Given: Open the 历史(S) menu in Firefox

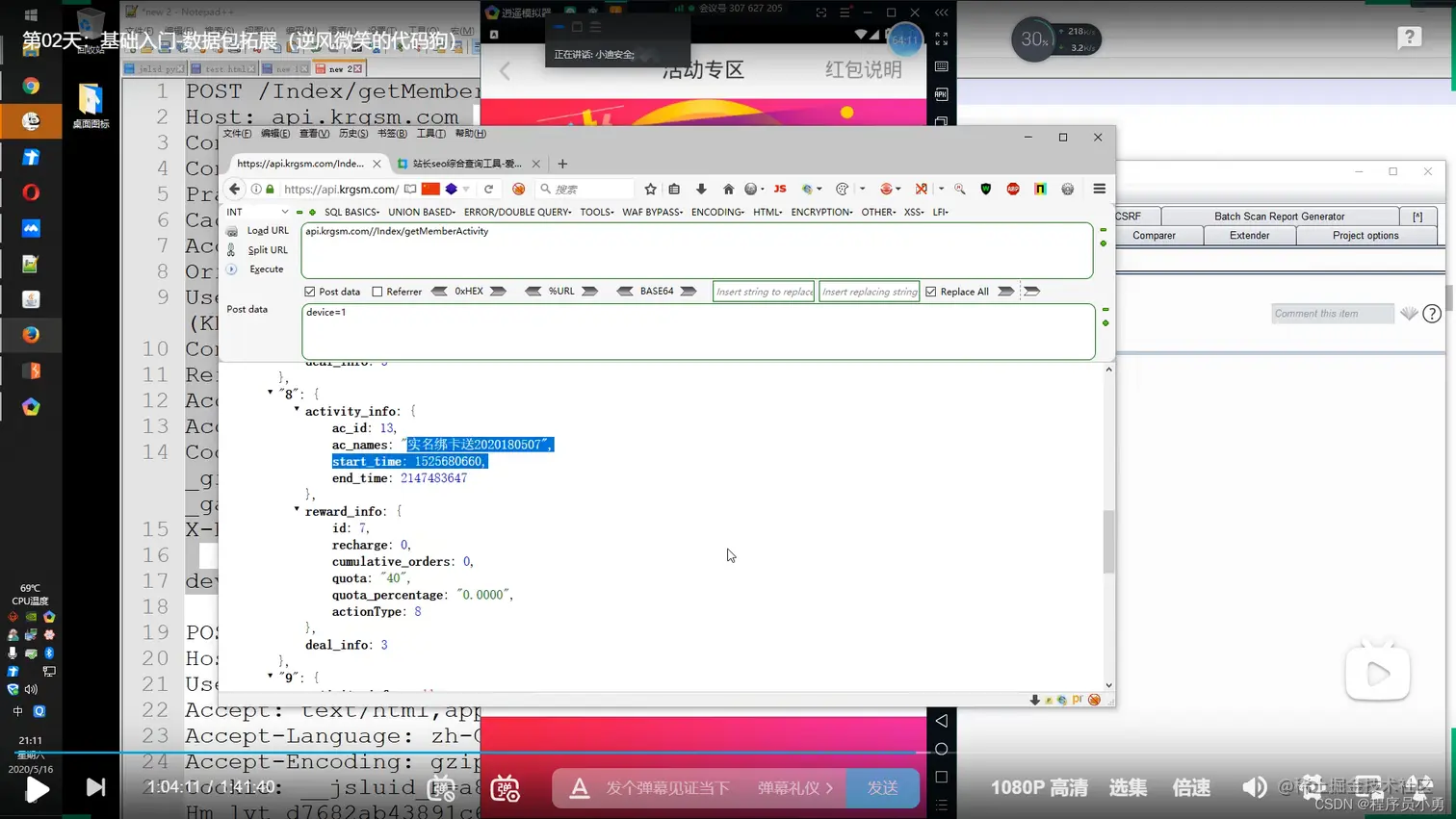Looking at the screenshot, I should [x=353, y=134].
